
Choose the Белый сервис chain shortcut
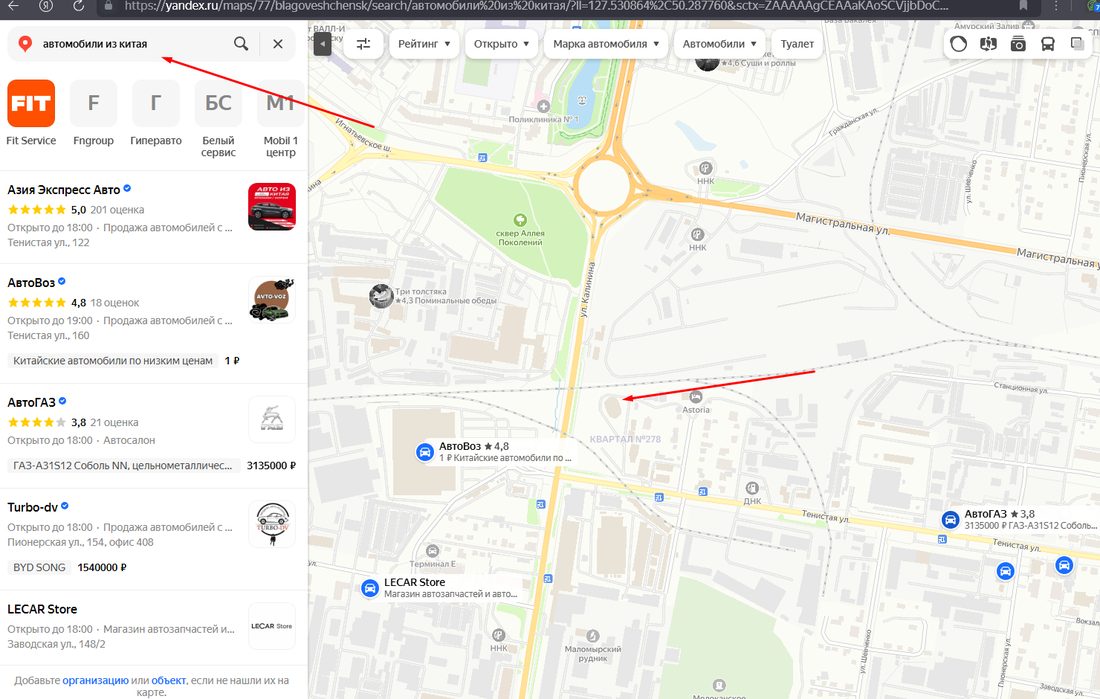coord(218,119)
